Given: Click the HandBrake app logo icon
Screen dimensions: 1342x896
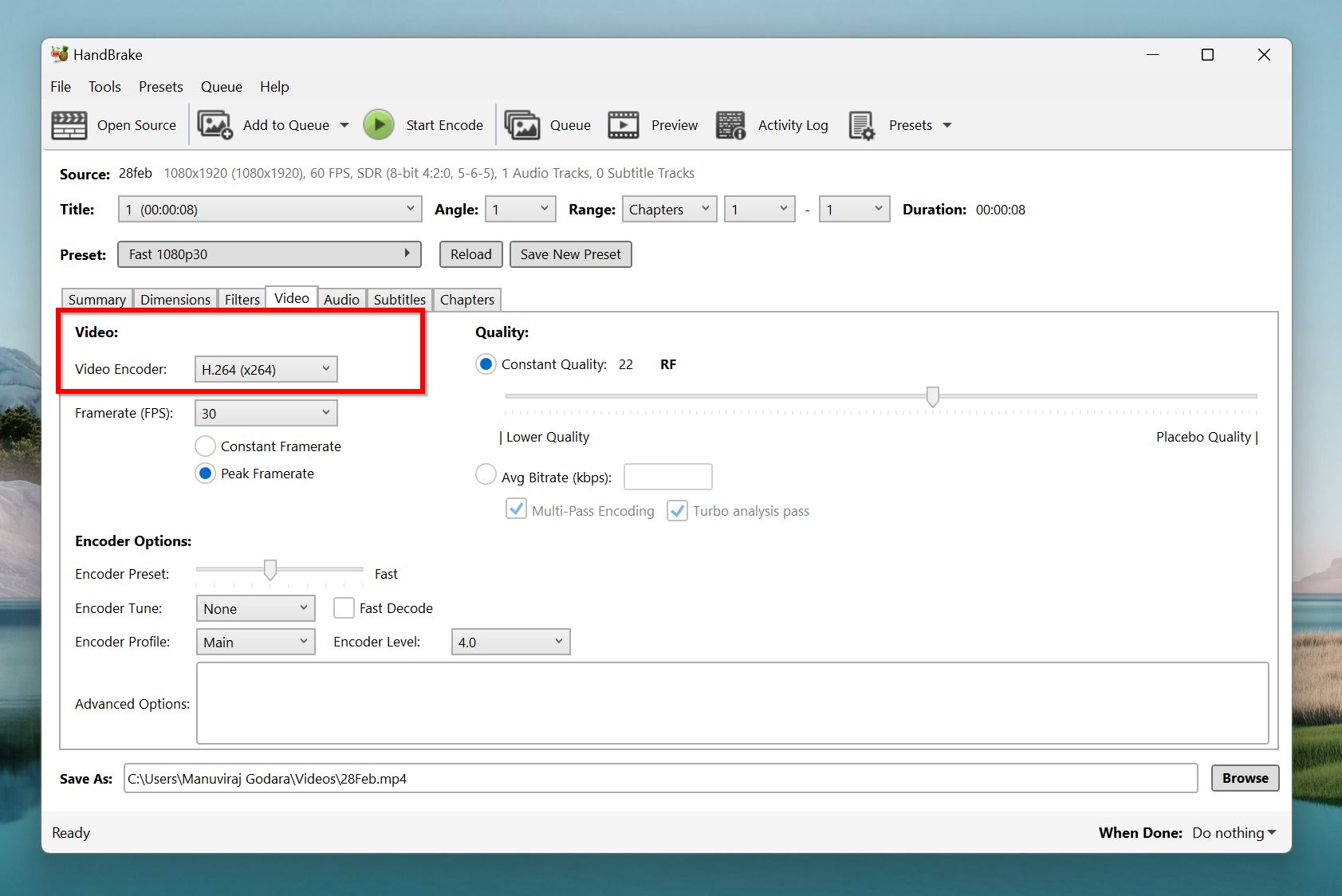Looking at the screenshot, I should [59, 54].
